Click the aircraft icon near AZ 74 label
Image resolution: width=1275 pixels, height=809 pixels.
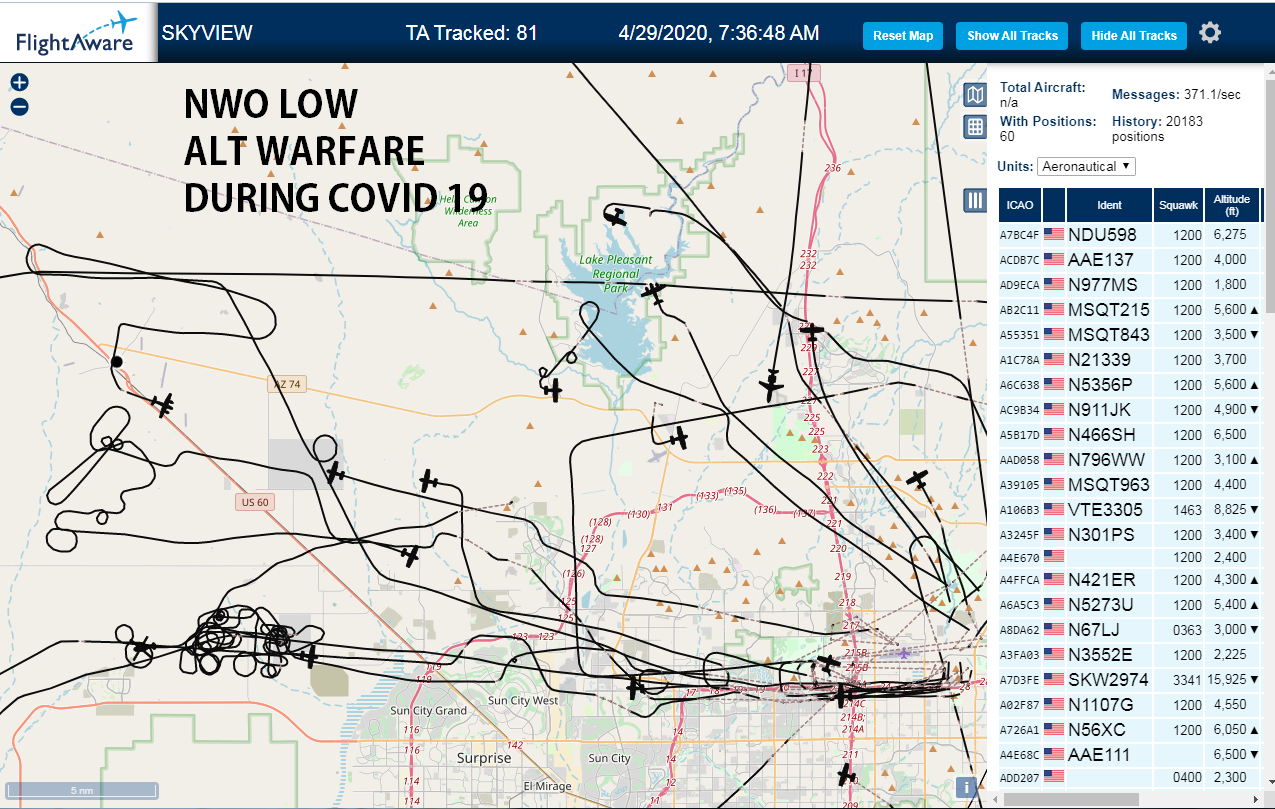point(336,472)
